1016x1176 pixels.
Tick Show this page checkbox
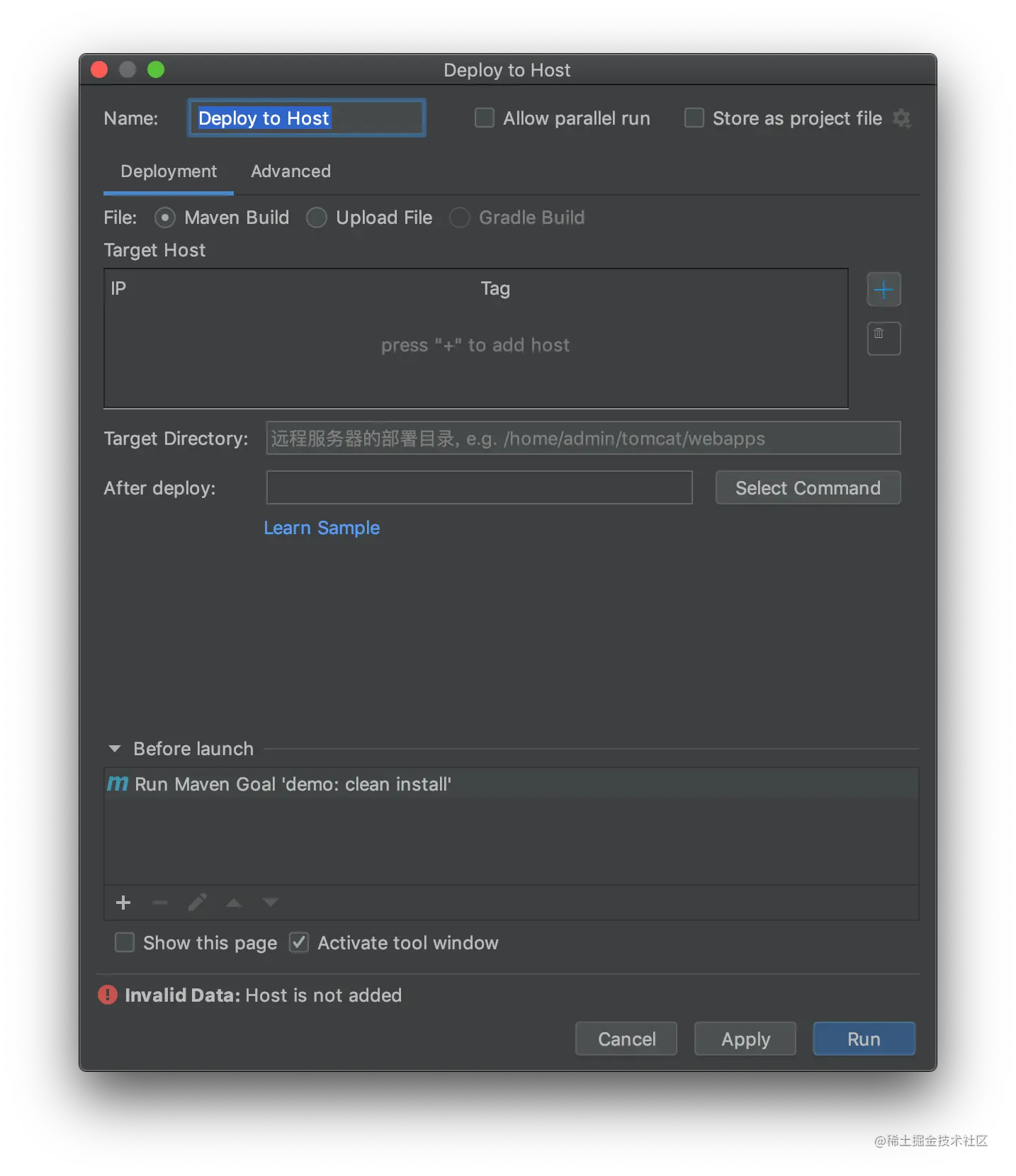click(125, 942)
